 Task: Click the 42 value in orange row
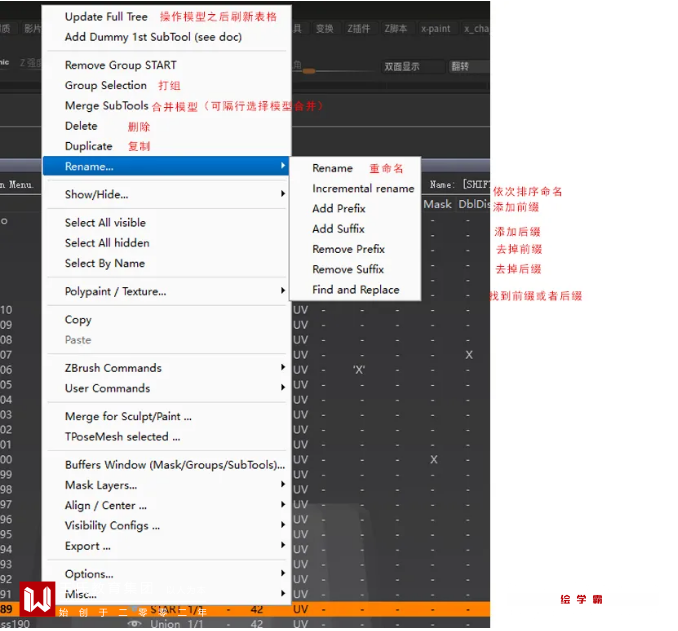coord(256,610)
